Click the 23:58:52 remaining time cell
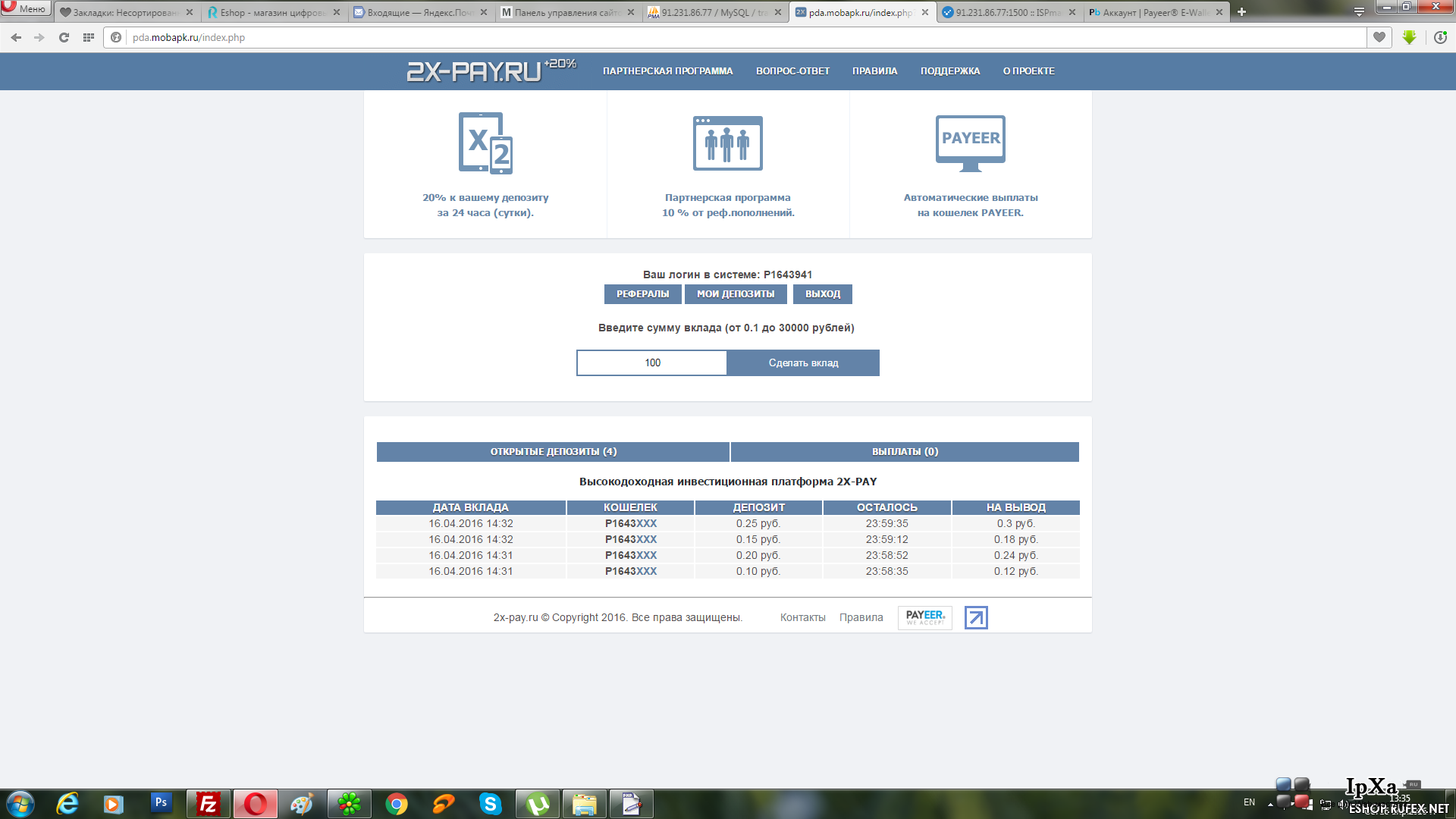 (886, 555)
